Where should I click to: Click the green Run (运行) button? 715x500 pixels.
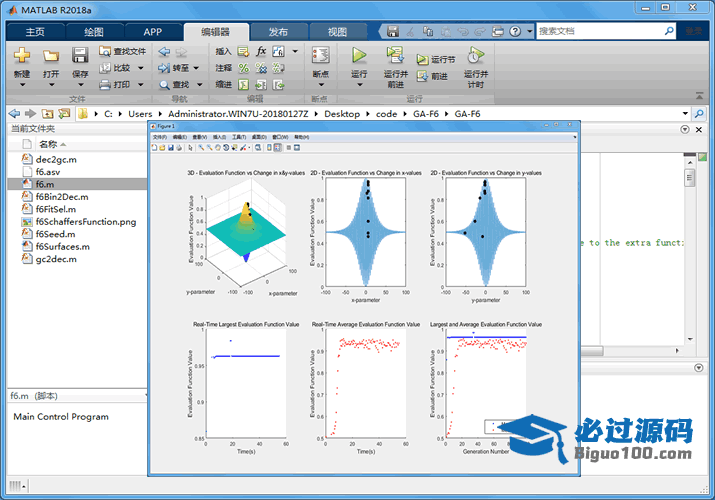[x=359, y=56]
